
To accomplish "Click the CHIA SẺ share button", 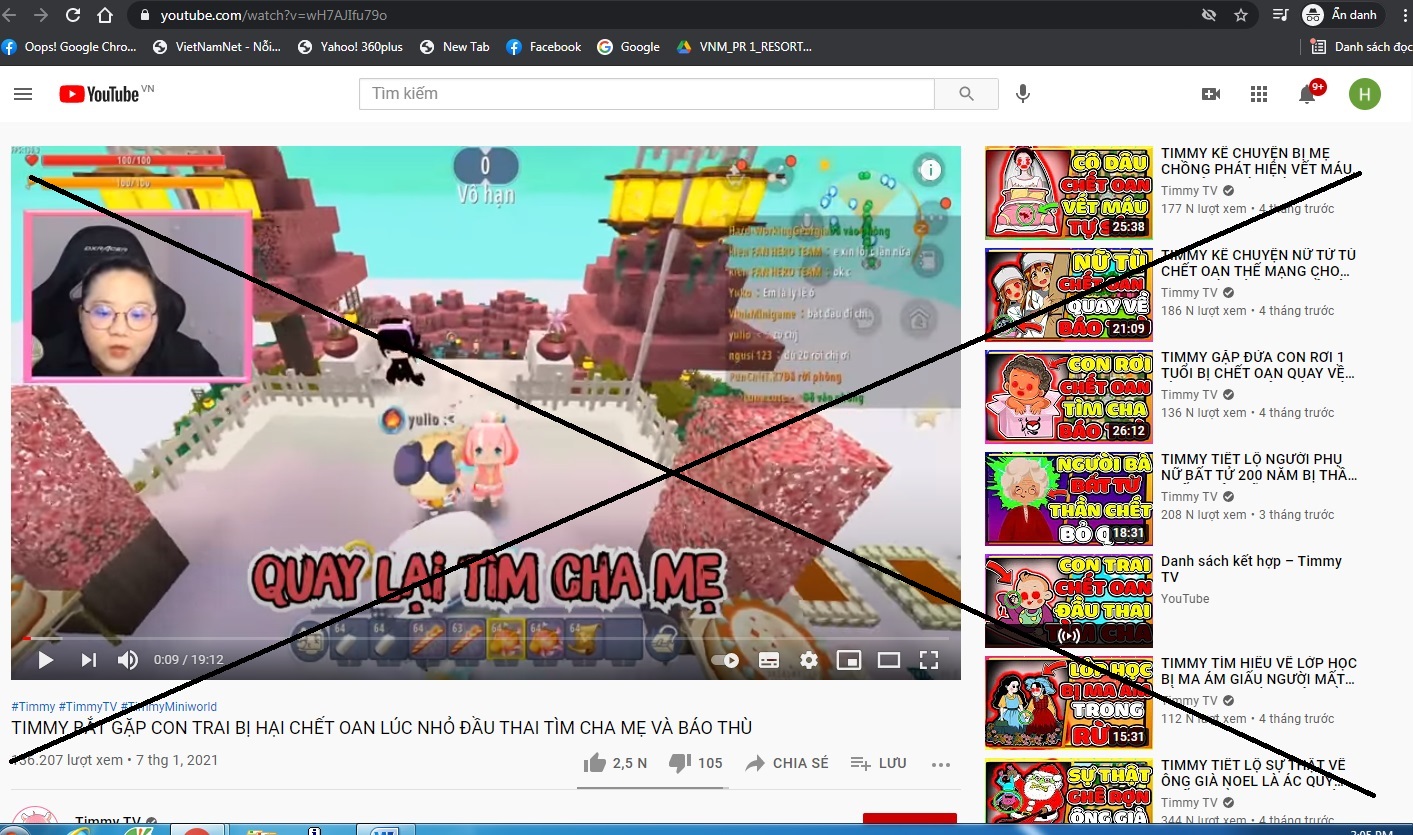I will pyautogui.click(x=787, y=763).
